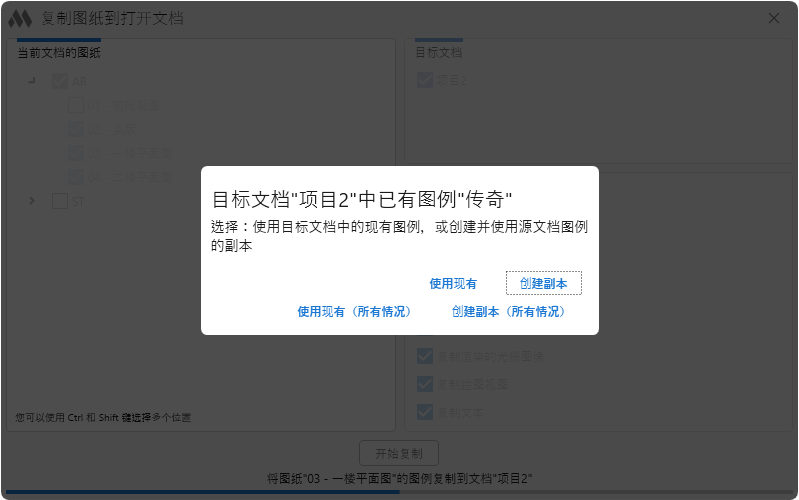799x500 pixels.
Task: Select the 当前文档的图纸 panel header
Action: [59, 53]
